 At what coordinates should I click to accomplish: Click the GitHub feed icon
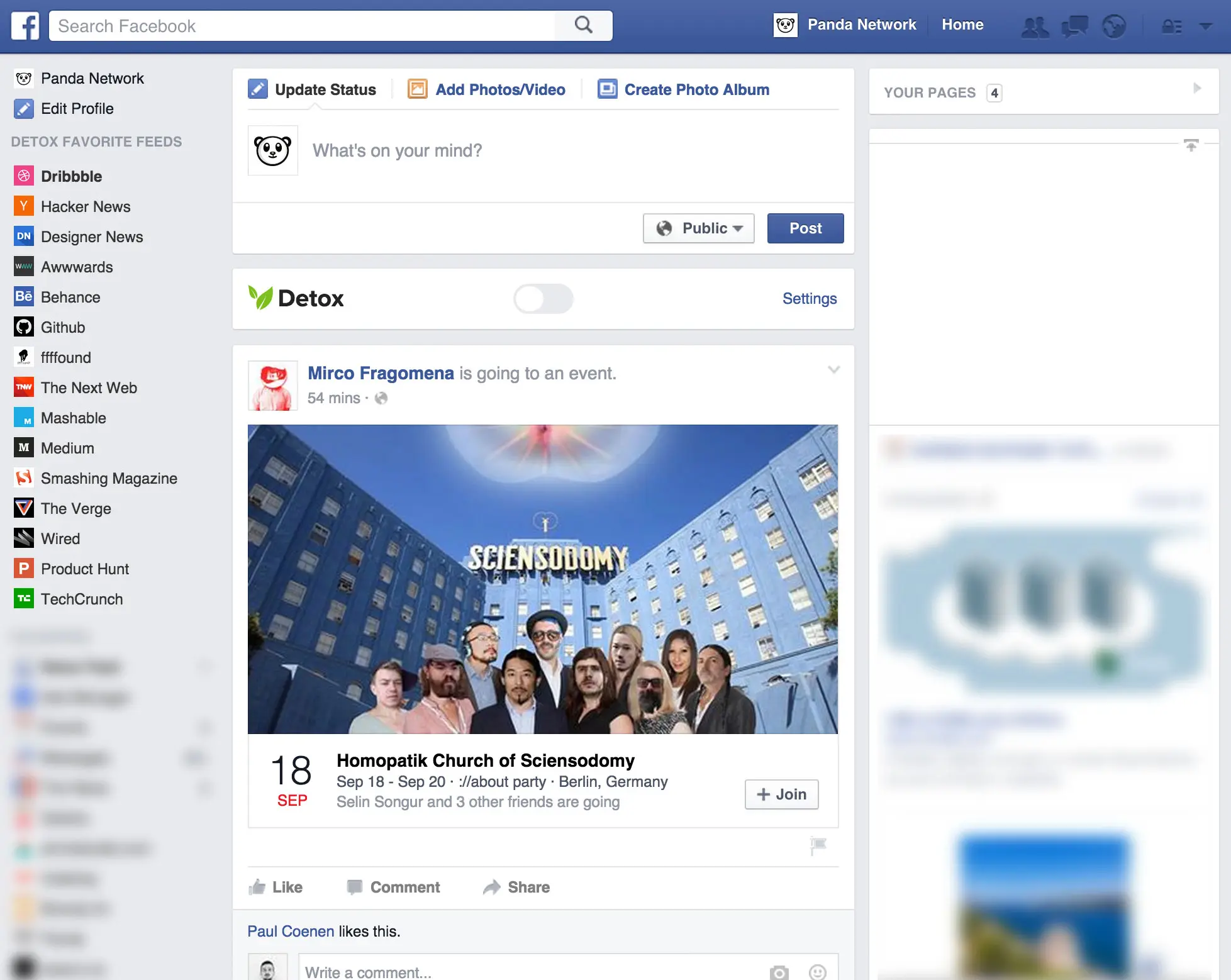(x=24, y=327)
